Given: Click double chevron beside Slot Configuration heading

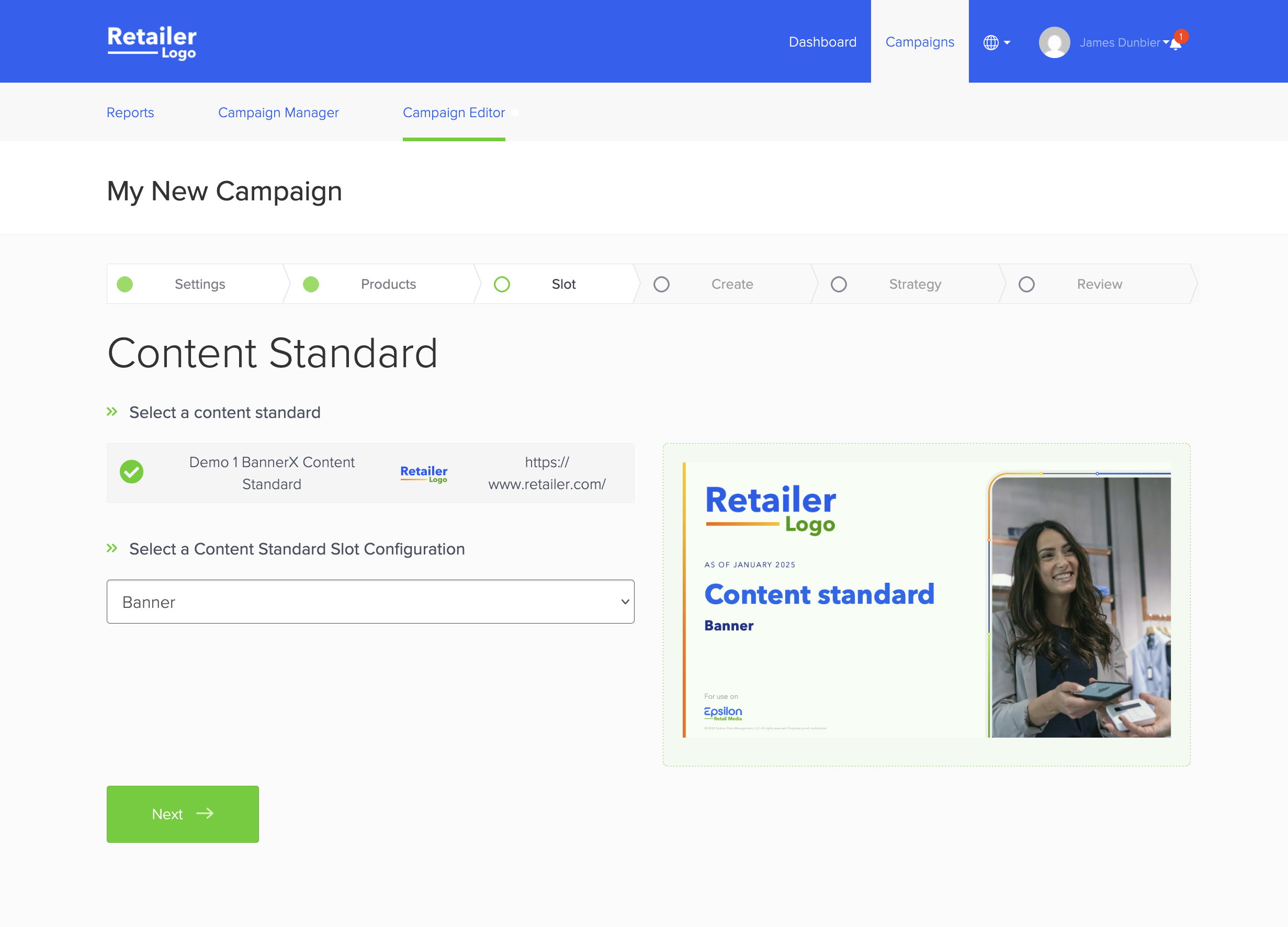Looking at the screenshot, I should tap(112, 548).
